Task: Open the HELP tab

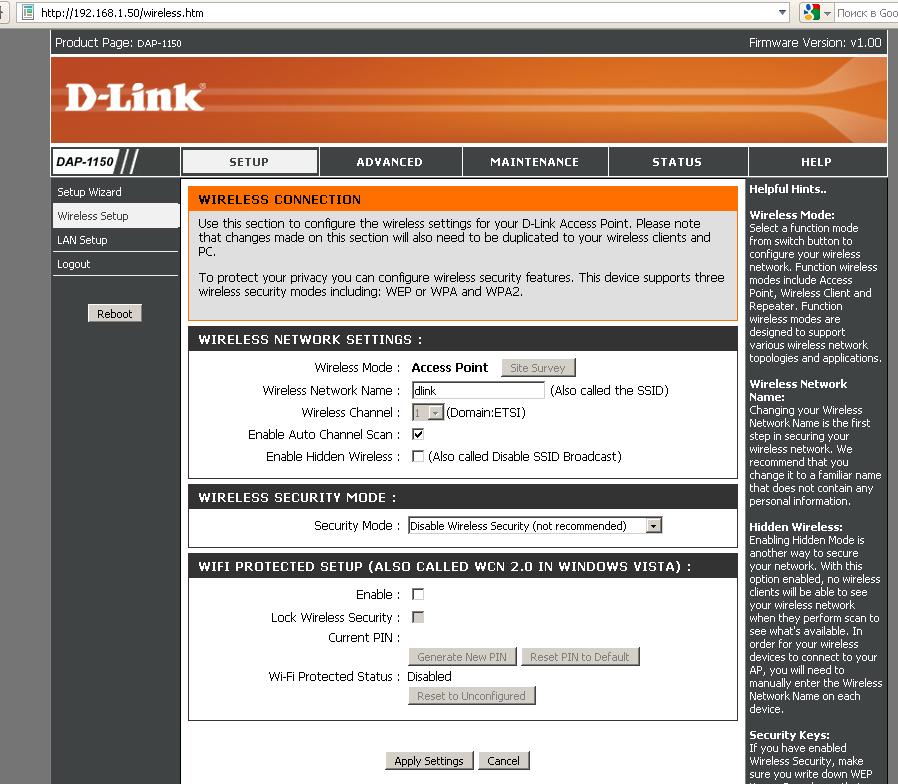Action: click(x=817, y=161)
